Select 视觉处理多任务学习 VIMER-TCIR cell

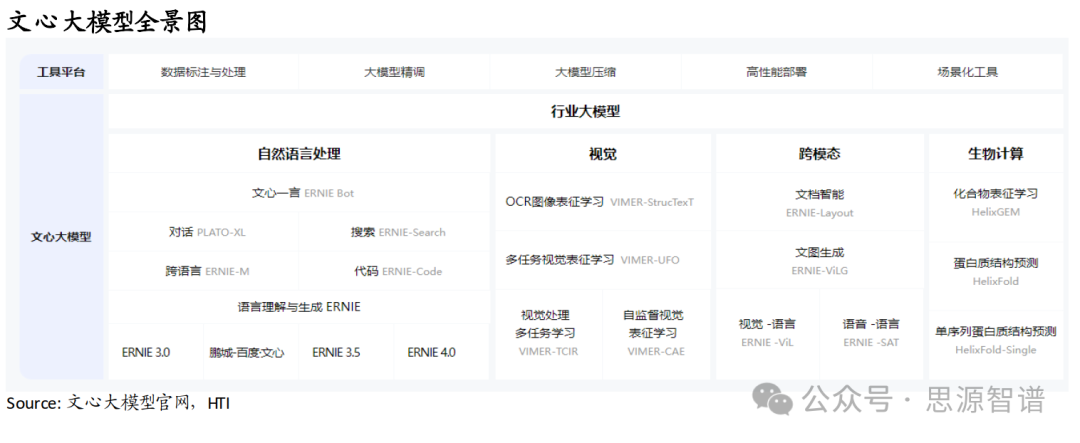548,333
